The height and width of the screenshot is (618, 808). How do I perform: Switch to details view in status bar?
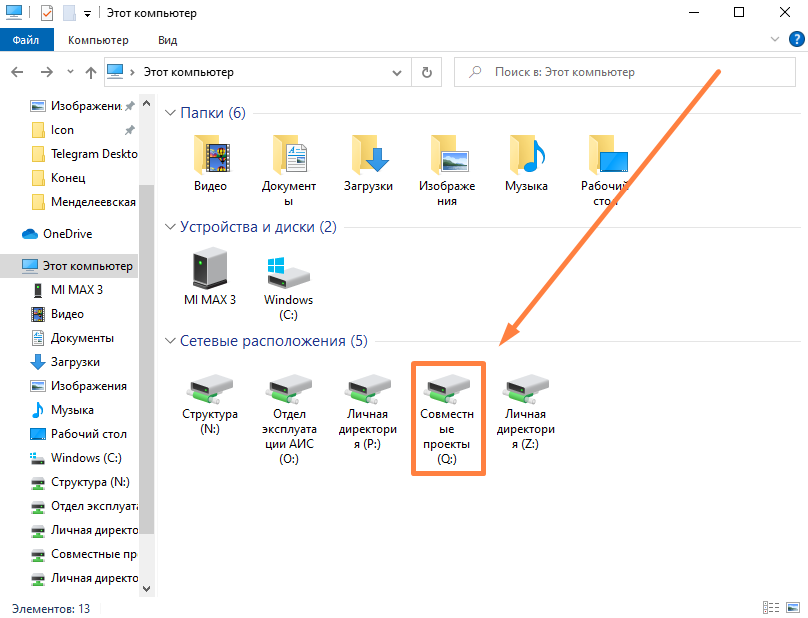pos(771,607)
